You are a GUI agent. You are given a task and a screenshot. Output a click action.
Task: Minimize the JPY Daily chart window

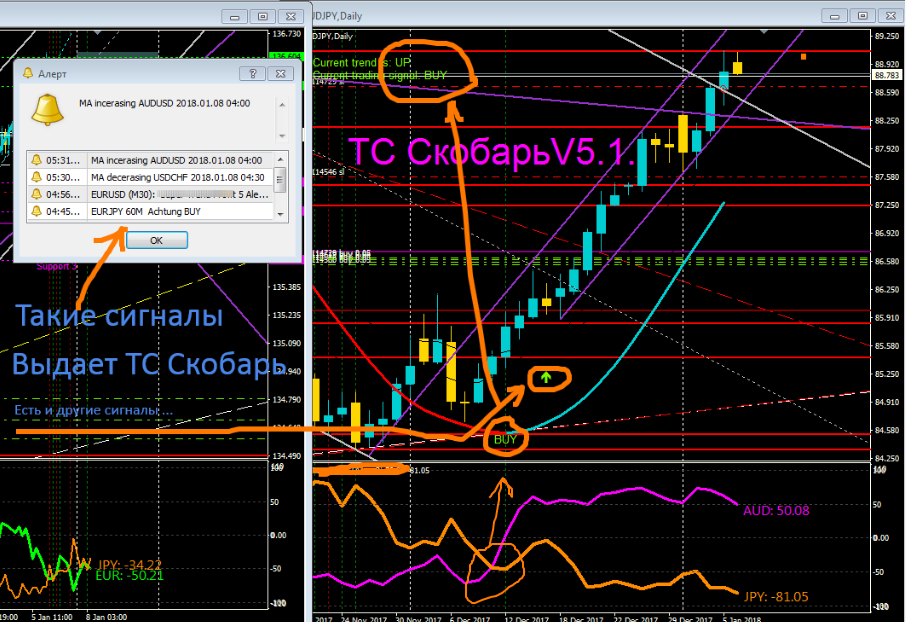[x=834, y=16]
